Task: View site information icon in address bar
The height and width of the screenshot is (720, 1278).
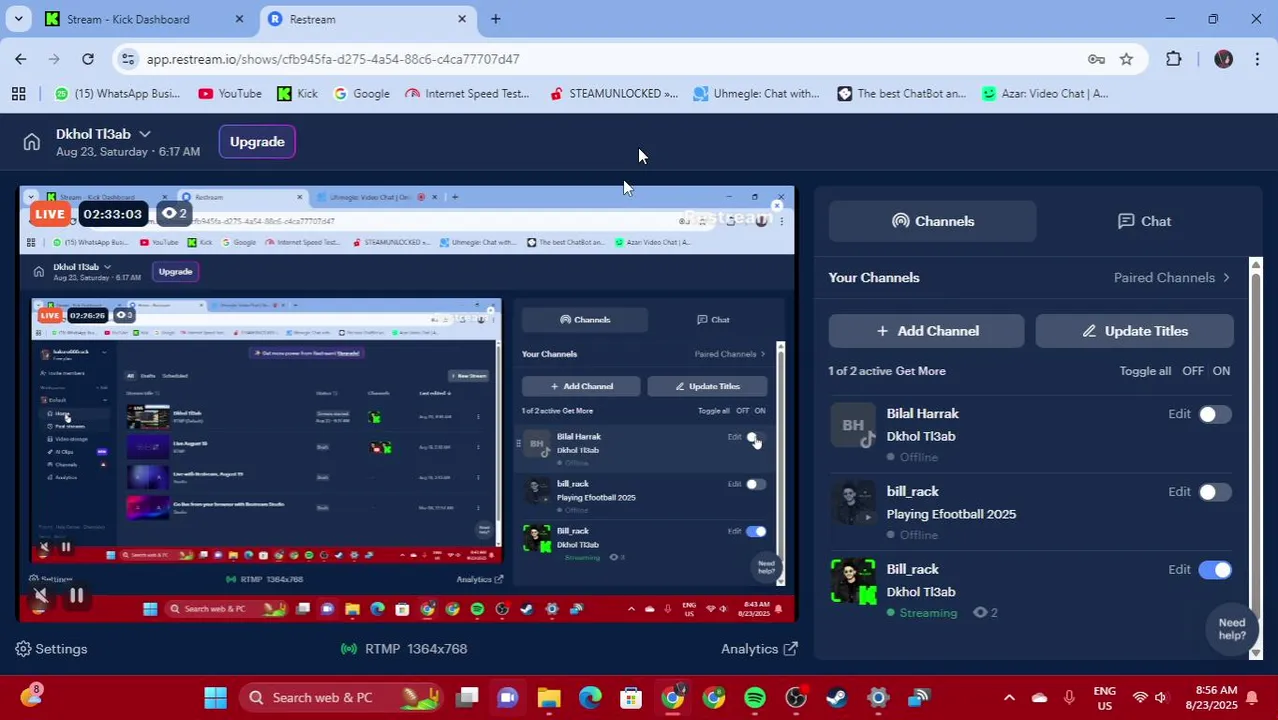Action: pyautogui.click(x=128, y=59)
